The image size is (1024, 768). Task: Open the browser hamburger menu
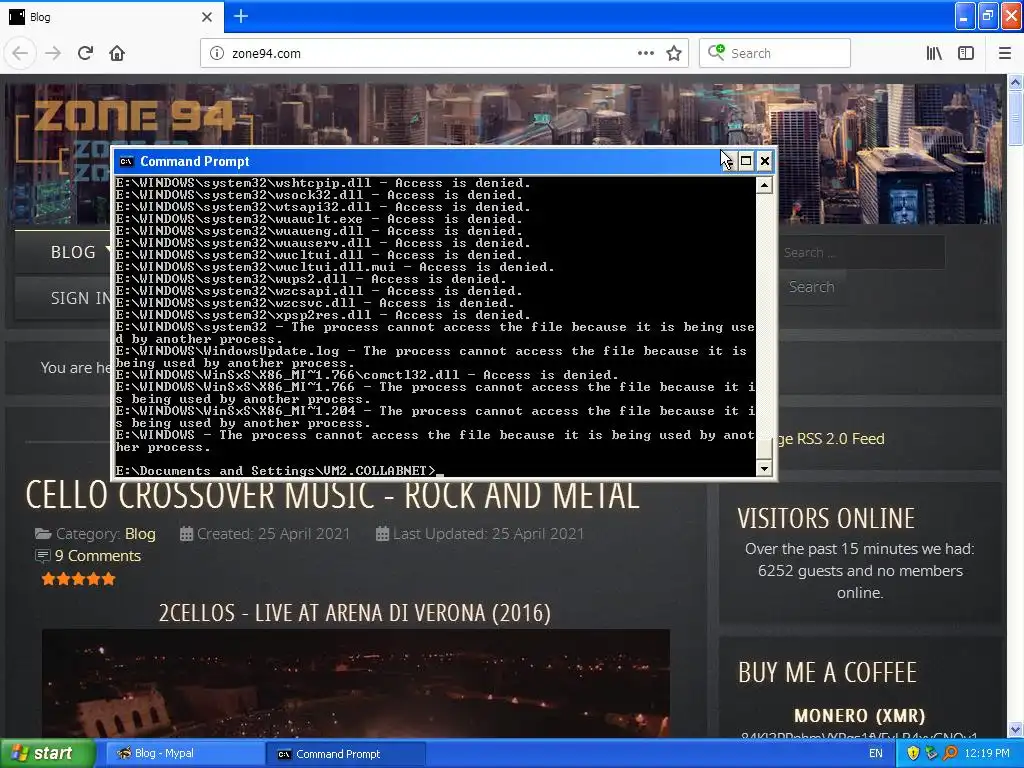tap(1004, 54)
